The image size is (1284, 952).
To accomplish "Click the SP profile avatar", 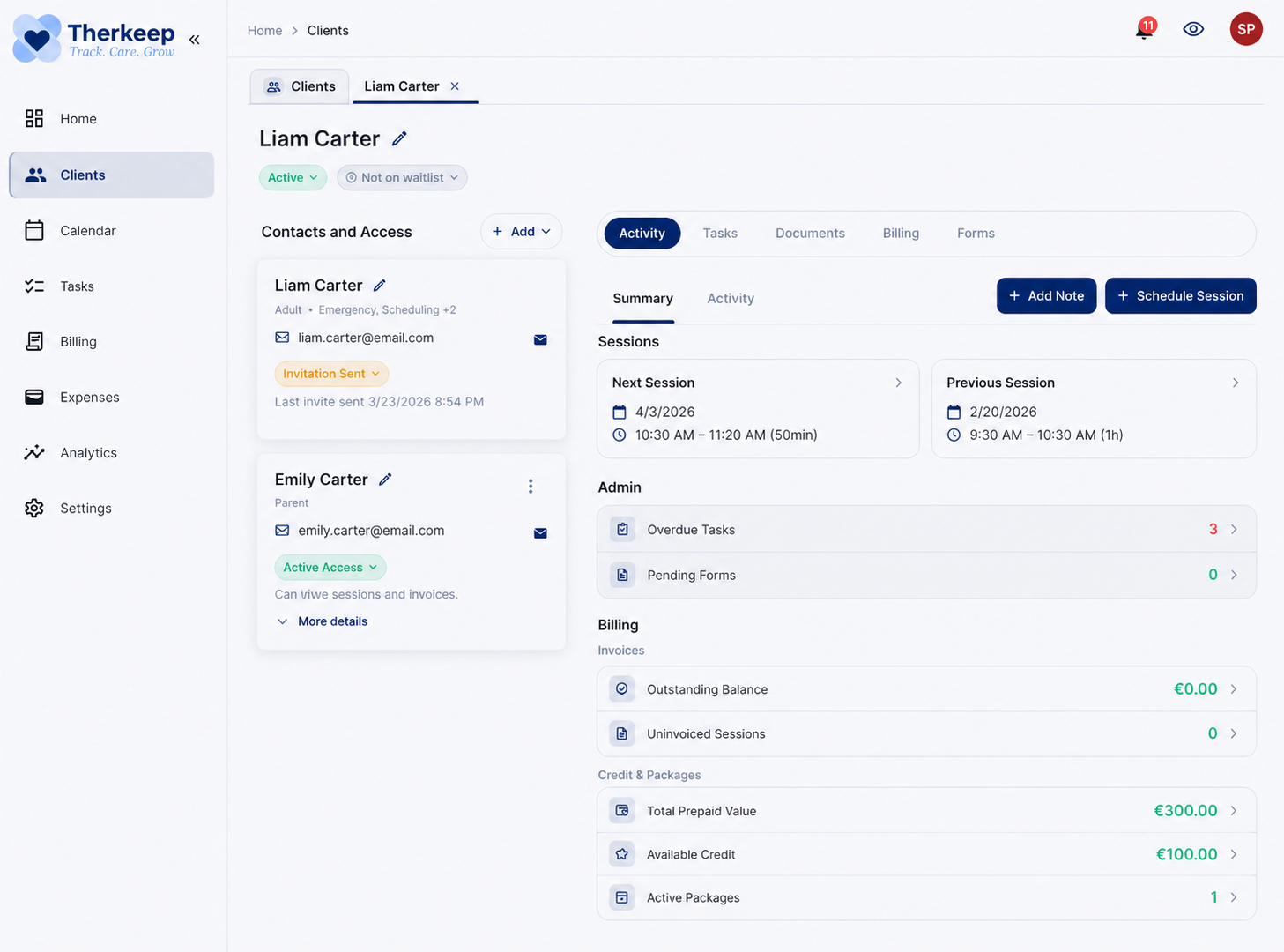I will [1246, 29].
